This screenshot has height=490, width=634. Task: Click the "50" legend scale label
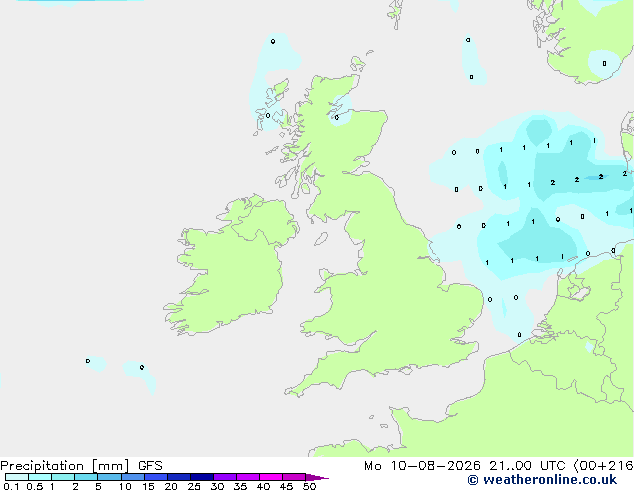[309, 486]
